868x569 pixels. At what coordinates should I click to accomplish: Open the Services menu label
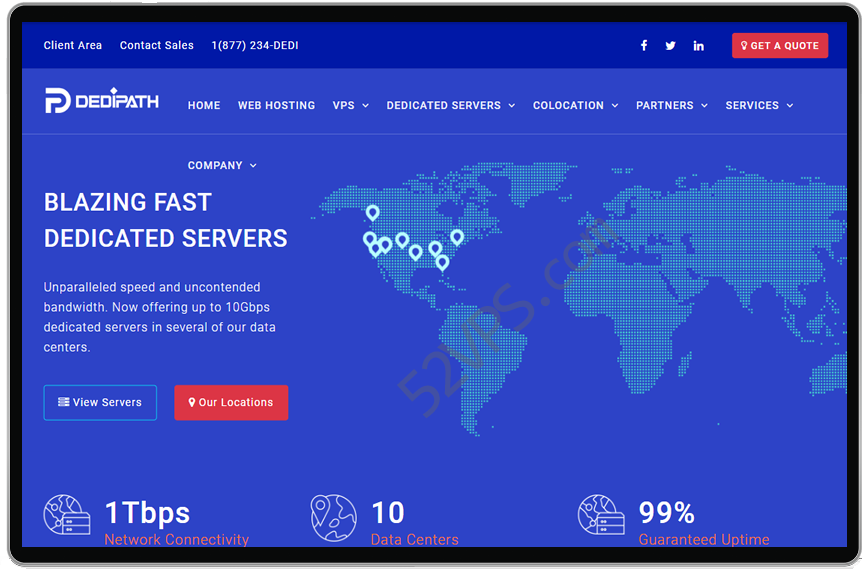[752, 105]
